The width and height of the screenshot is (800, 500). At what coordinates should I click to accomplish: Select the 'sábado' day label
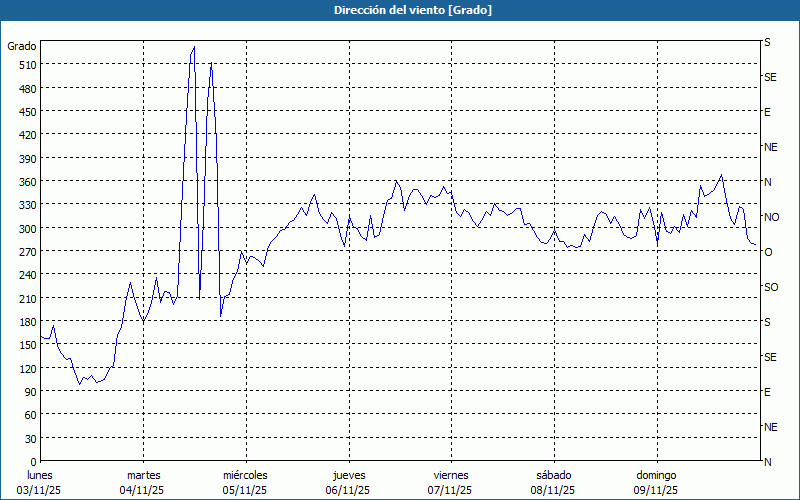(x=553, y=475)
